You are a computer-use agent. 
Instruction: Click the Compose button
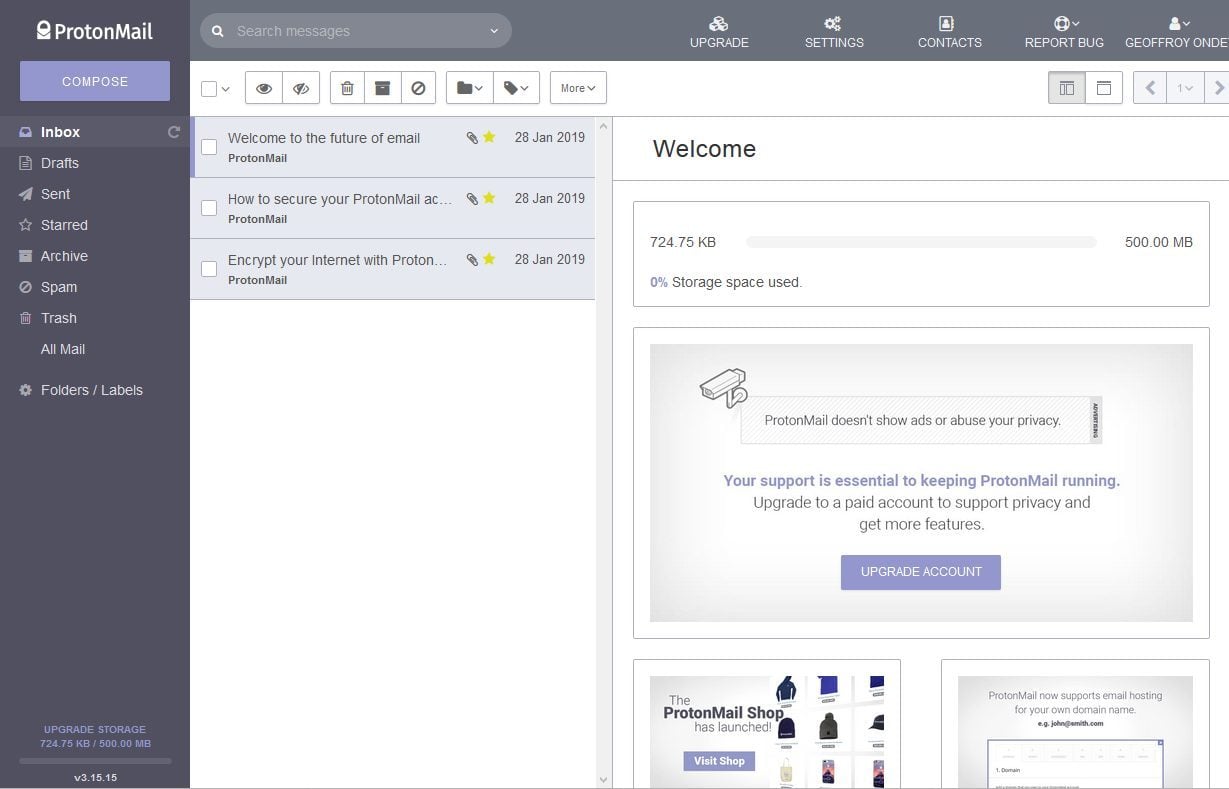click(x=95, y=81)
